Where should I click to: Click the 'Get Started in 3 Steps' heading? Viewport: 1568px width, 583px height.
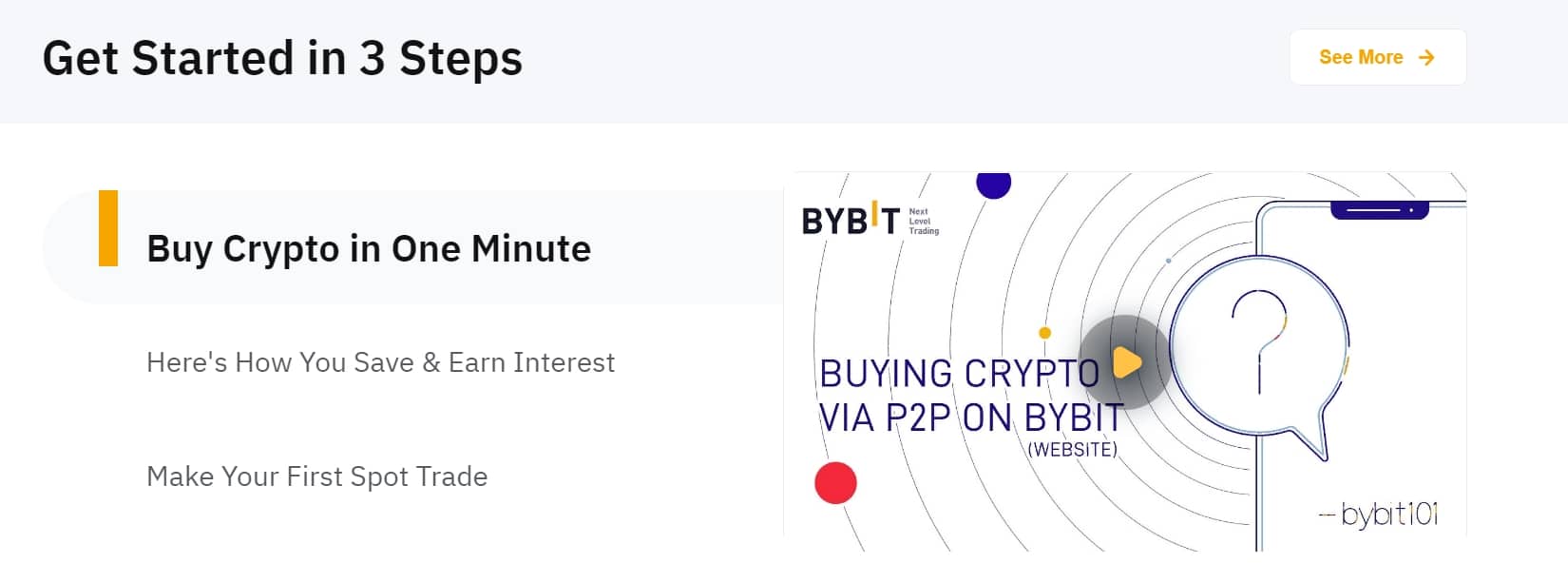pyautogui.click(x=283, y=59)
